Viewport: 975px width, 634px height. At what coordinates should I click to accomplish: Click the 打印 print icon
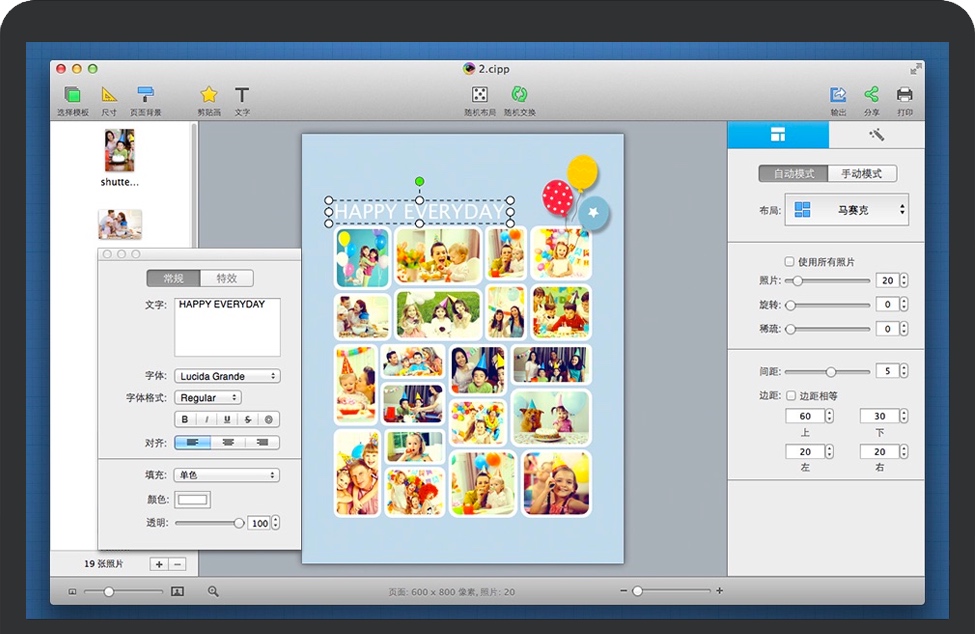904,95
